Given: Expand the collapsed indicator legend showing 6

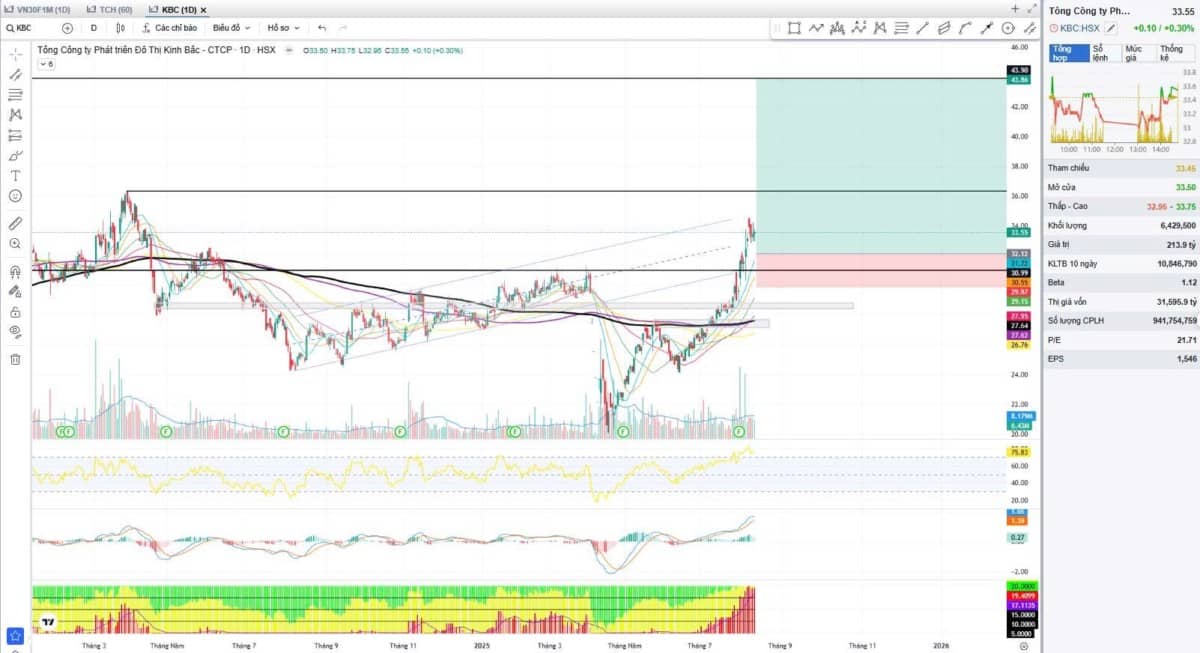Looking at the screenshot, I should (x=46, y=64).
